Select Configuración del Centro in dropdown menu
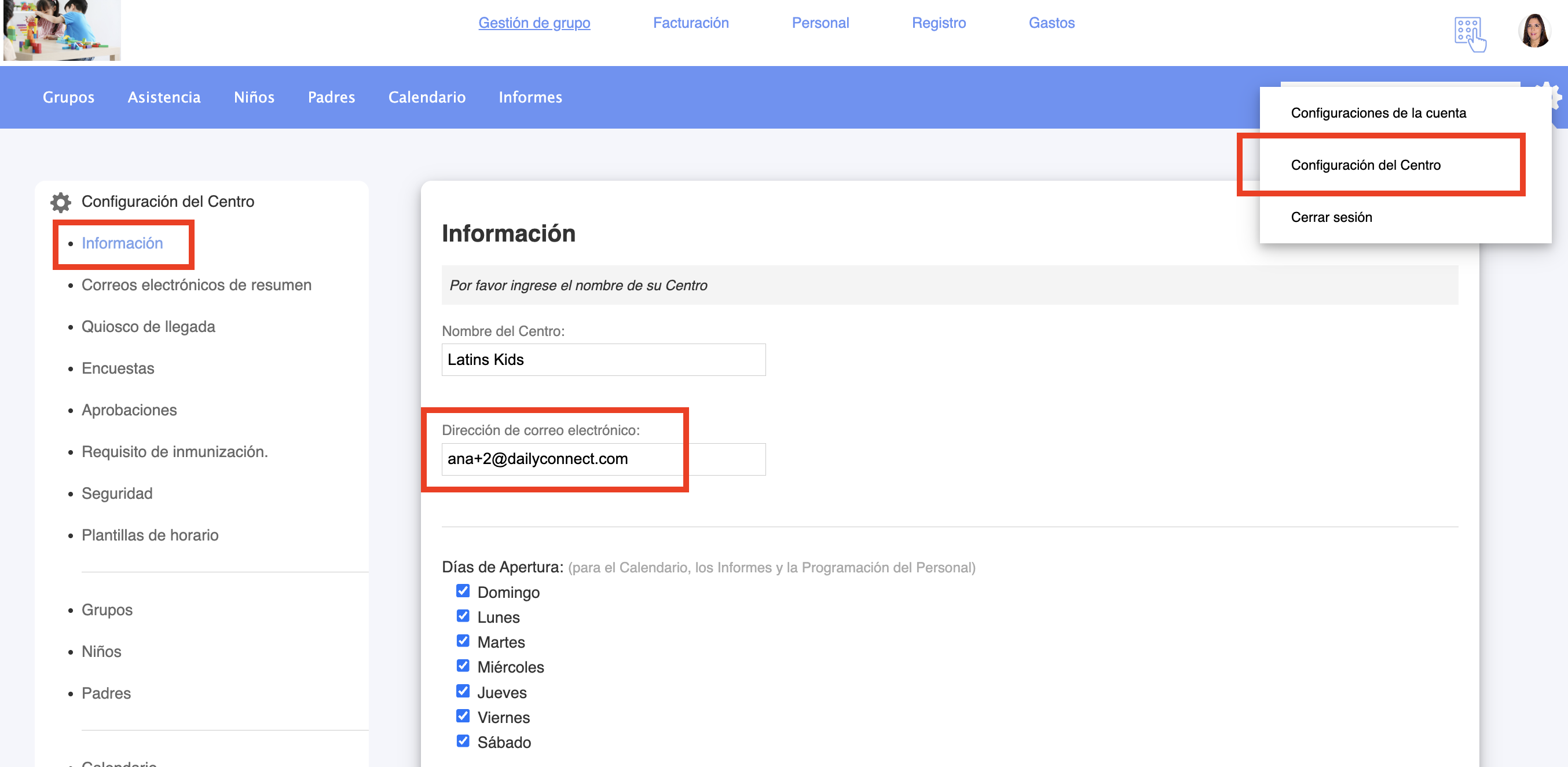Viewport: 1568px width, 767px height. click(1365, 165)
